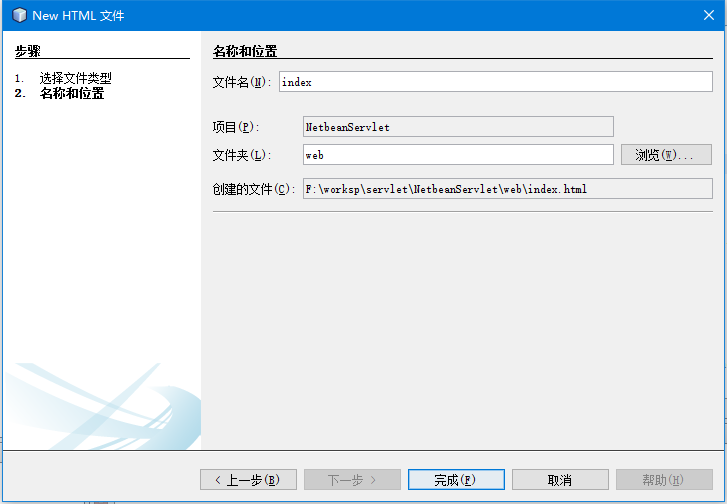727x504 pixels.
Task: Go back with the 上一步(B) button
Action: pos(248,480)
